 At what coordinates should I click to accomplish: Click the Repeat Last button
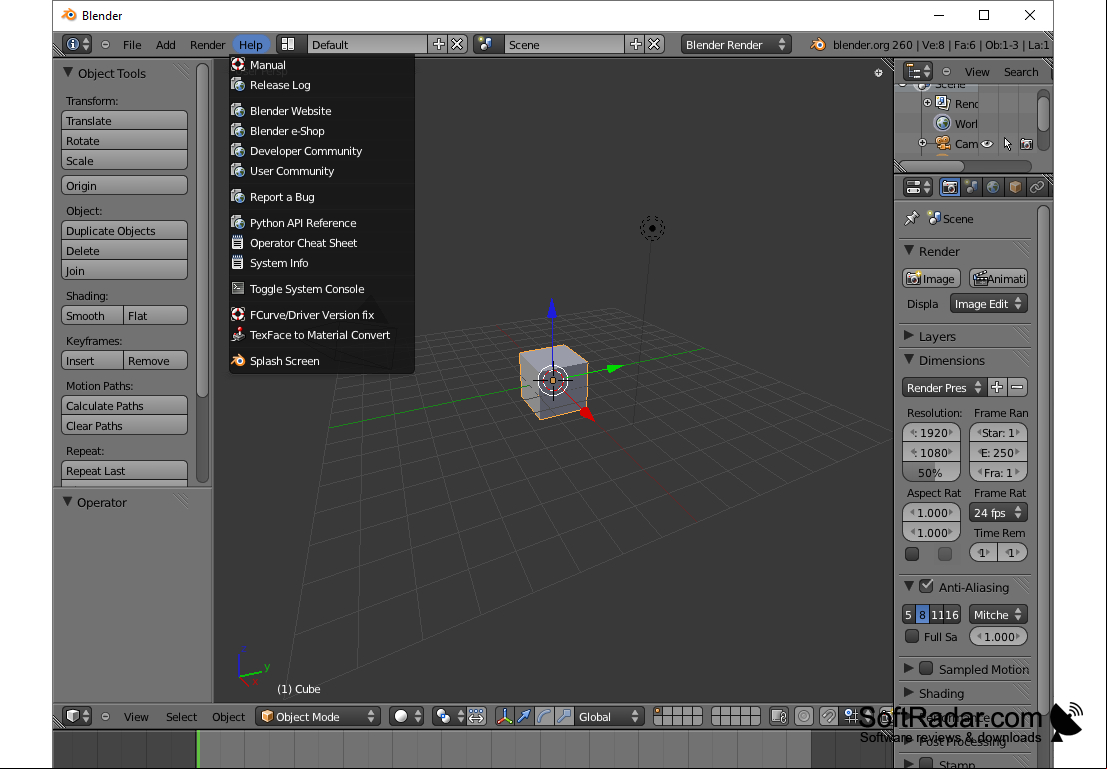pyautogui.click(x=124, y=471)
